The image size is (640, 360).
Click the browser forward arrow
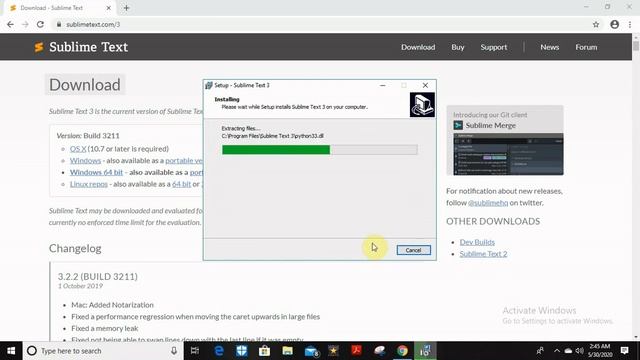pyautogui.click(x=25, y=24)
